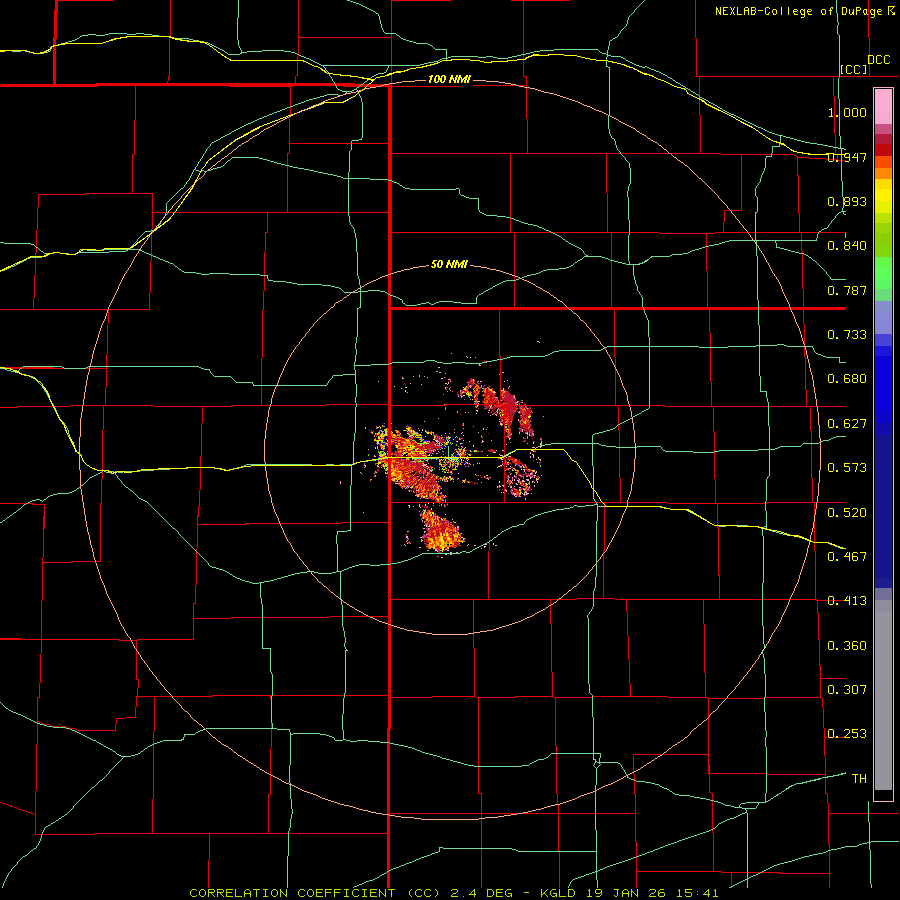The width and height of the screenshot is (900, 900).
Task: Select the 0.573 value on the color scale
Action: tap(847, 467)
